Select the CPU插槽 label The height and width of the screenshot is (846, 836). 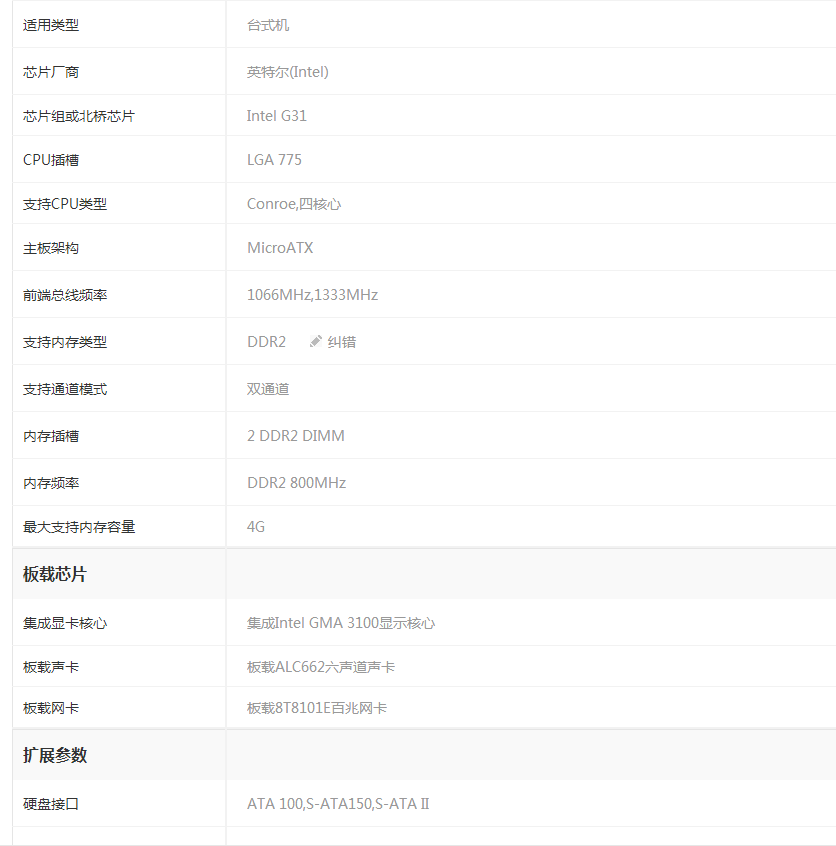51,160
